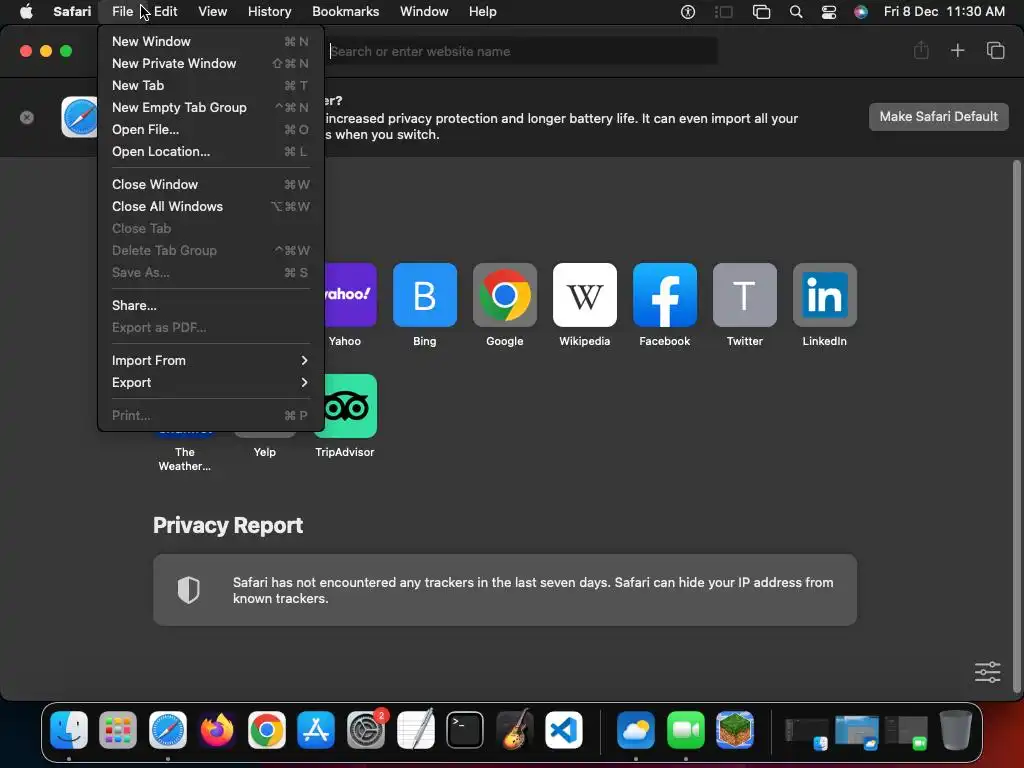The image size is (1024, 768).
Task: Open GarageBand from the Dock
Action: point(514,729)
